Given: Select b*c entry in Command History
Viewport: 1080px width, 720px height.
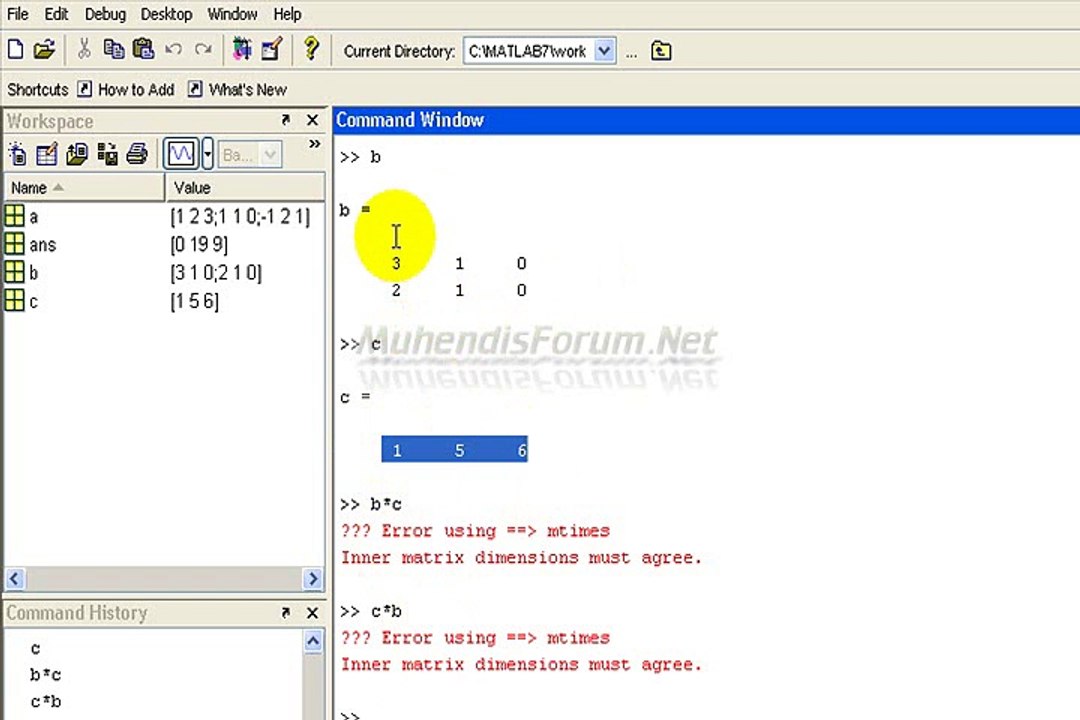Looking at the screenshot, I should (45, 675).
